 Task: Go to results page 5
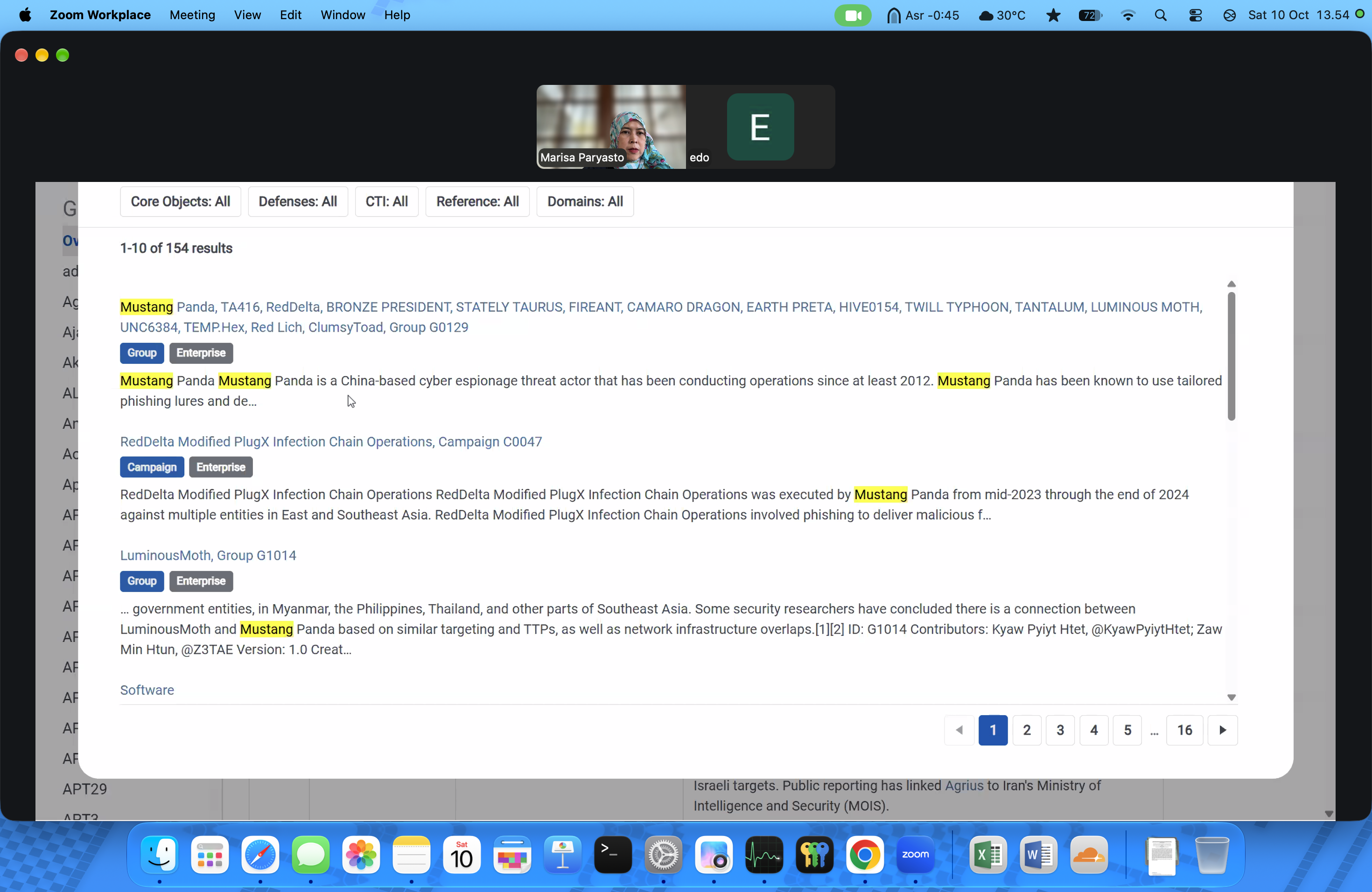[1127, 730]
